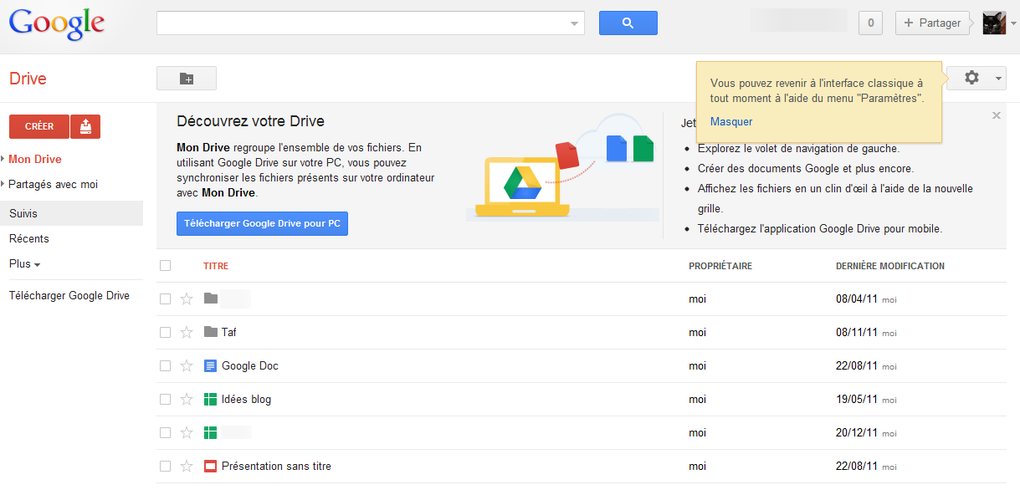Star the folder dated 08/04/11

[187, 299]
